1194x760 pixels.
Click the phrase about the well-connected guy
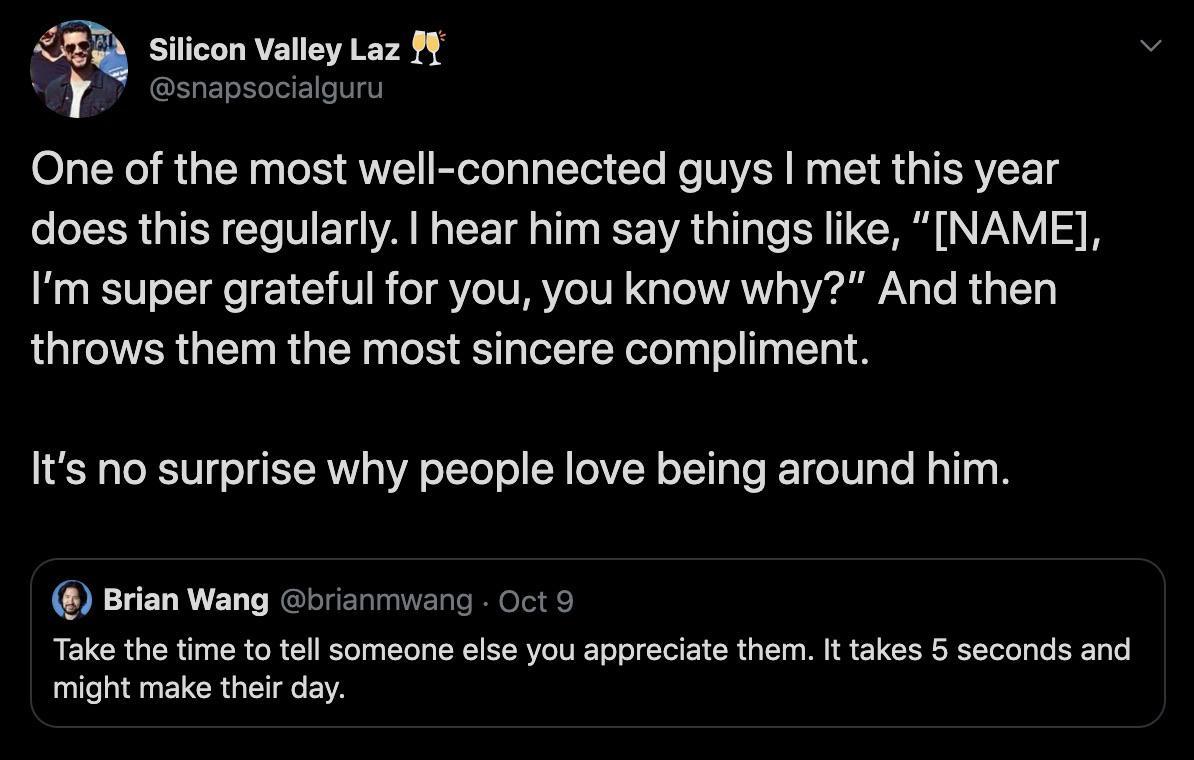click(x=544, y=168)
